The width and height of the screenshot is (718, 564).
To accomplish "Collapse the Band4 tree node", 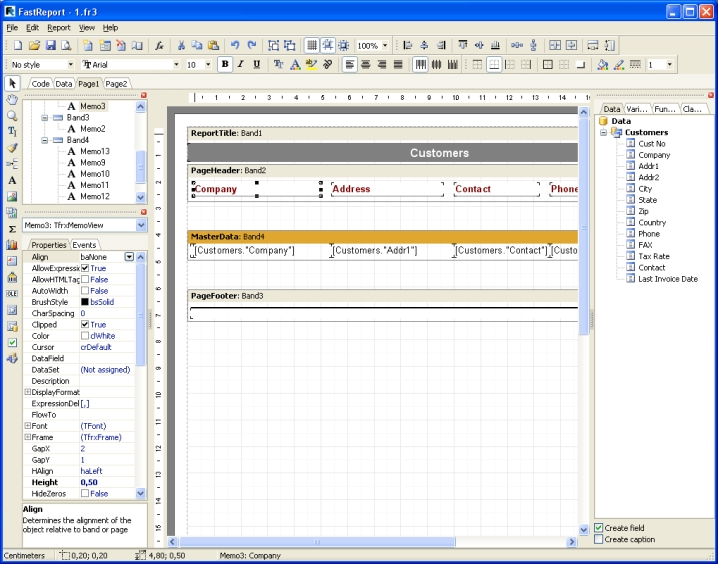I will tap(44, 140).
